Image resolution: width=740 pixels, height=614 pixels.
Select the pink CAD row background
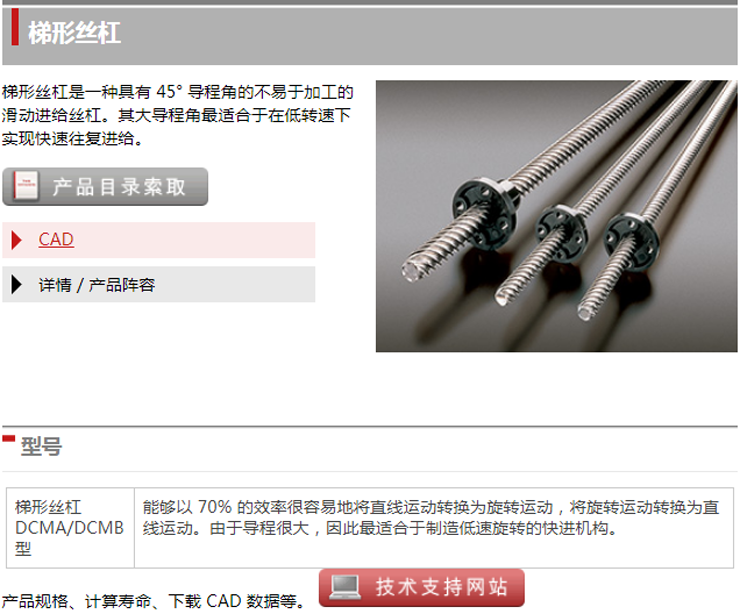tap(159, 240)
